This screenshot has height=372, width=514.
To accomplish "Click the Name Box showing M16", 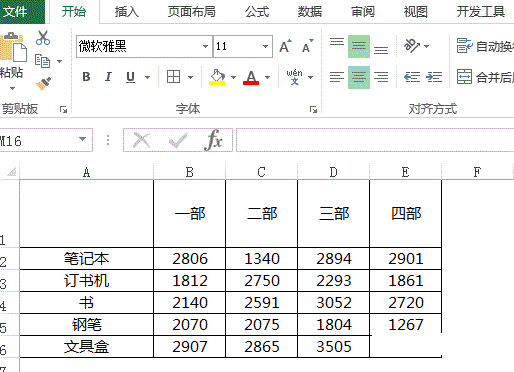I will [46, 140].
